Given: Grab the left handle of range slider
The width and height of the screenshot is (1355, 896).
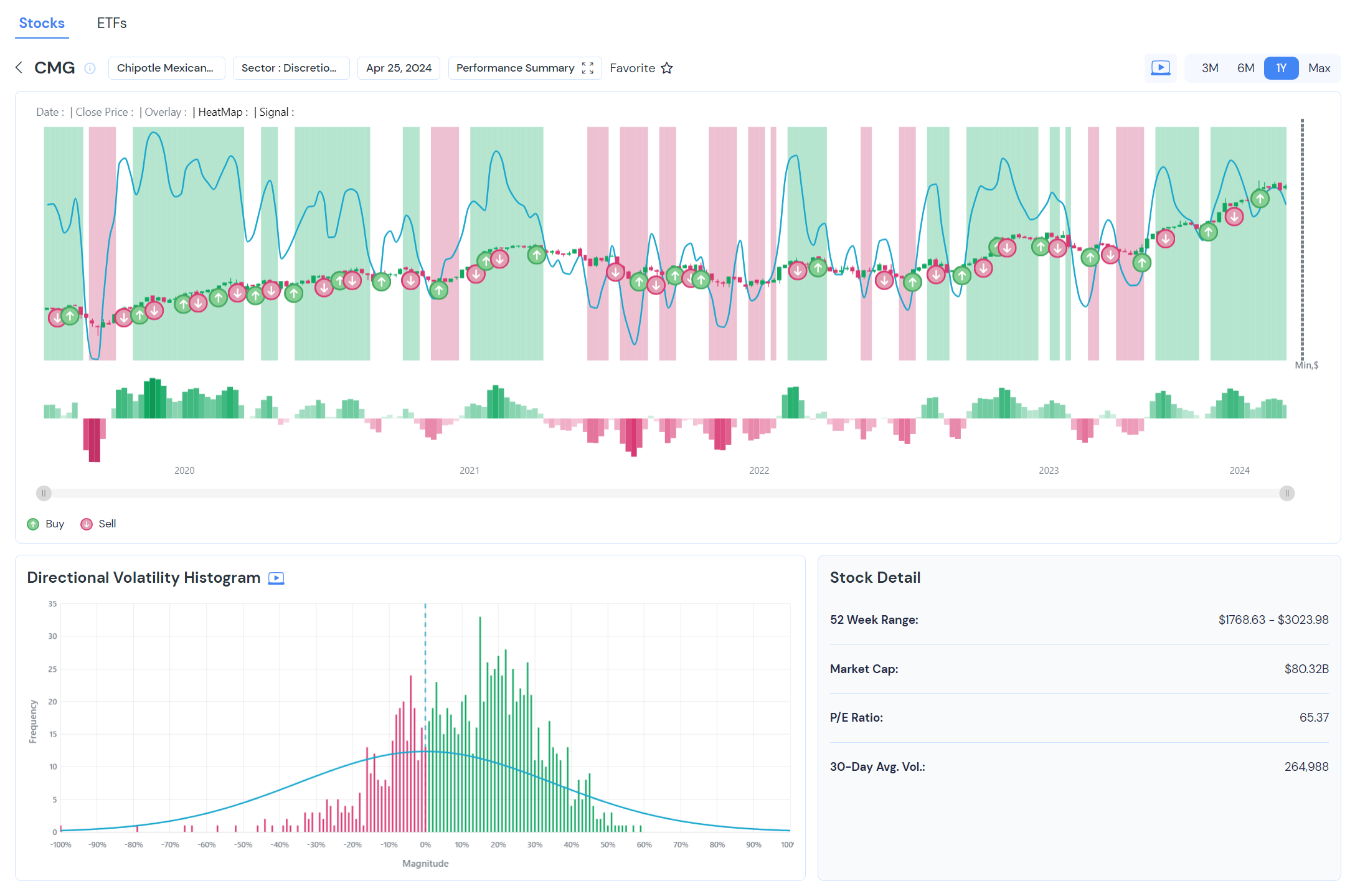Looking at the screenshot, I should (x=44, y=494).
